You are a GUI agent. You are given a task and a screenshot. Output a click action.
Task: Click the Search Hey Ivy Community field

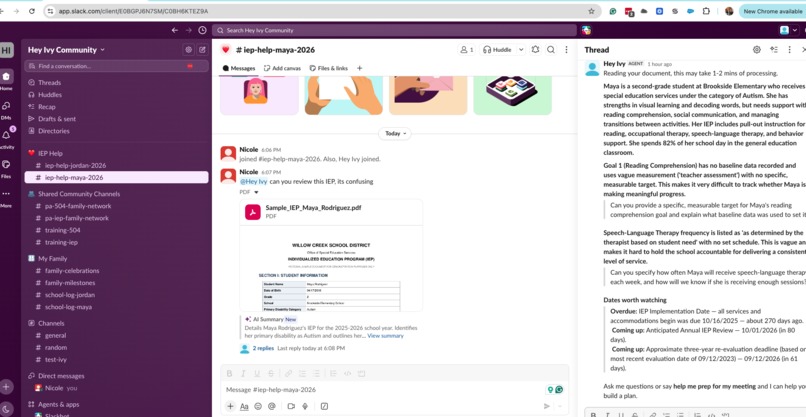(x=394, y=30)
